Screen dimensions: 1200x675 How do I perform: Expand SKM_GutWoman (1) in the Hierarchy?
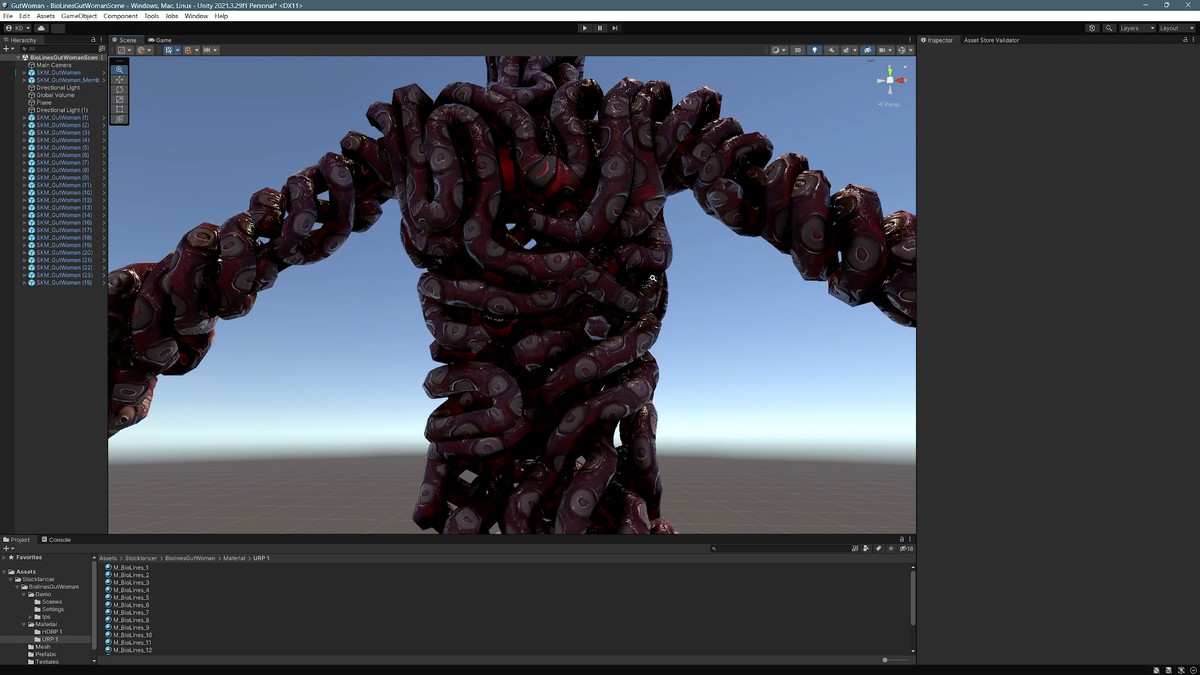click(25, 118)
